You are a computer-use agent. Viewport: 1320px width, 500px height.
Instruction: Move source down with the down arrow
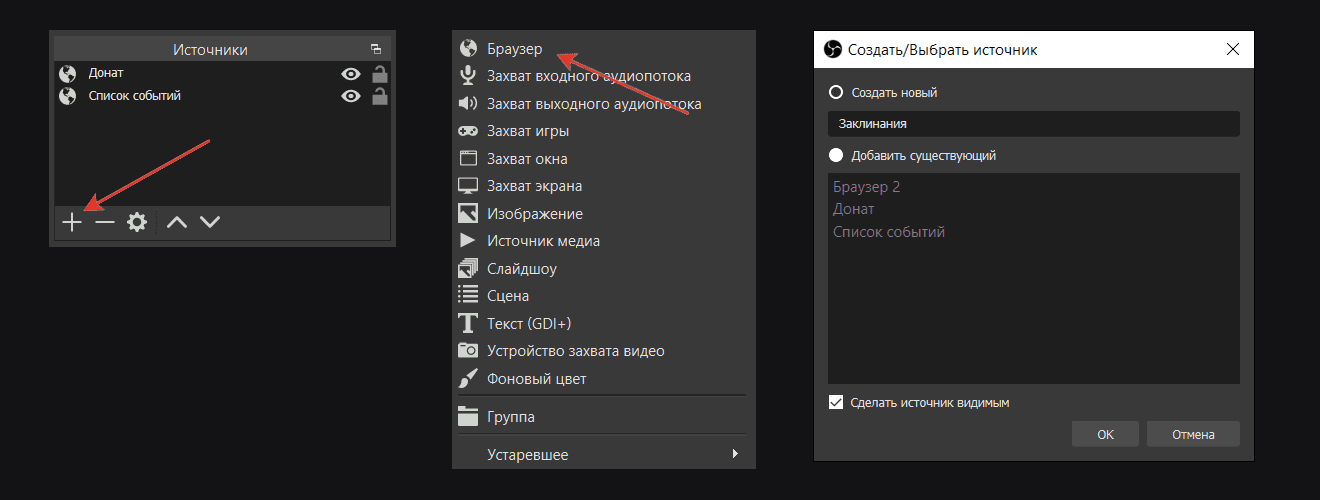tap(209, 222)
